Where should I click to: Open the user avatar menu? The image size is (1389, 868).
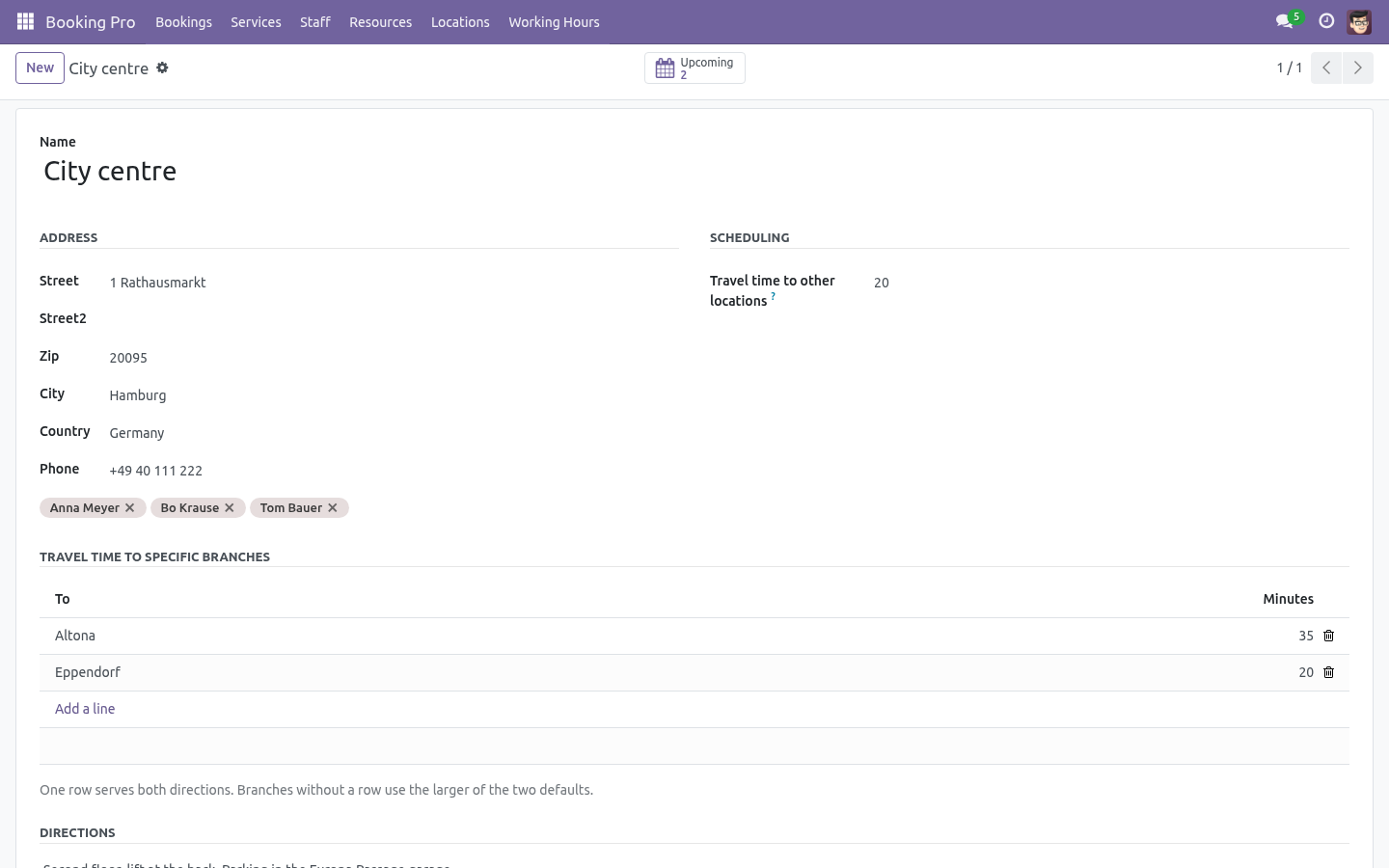pyautogui.click(x=1359, y=21)
